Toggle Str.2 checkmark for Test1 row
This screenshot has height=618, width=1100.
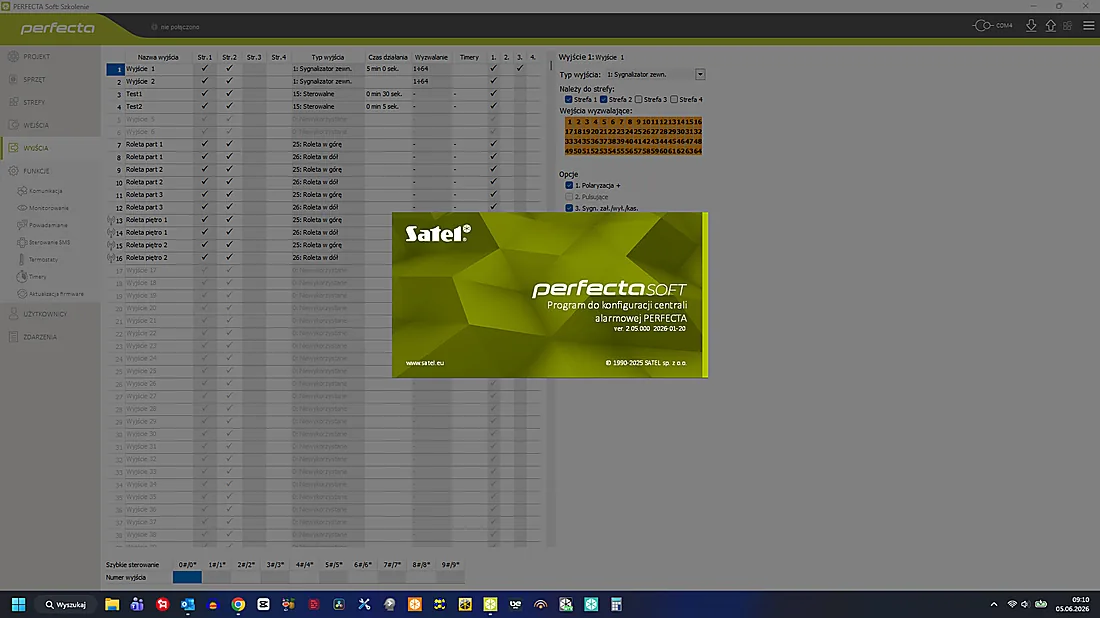pos(229,93)
